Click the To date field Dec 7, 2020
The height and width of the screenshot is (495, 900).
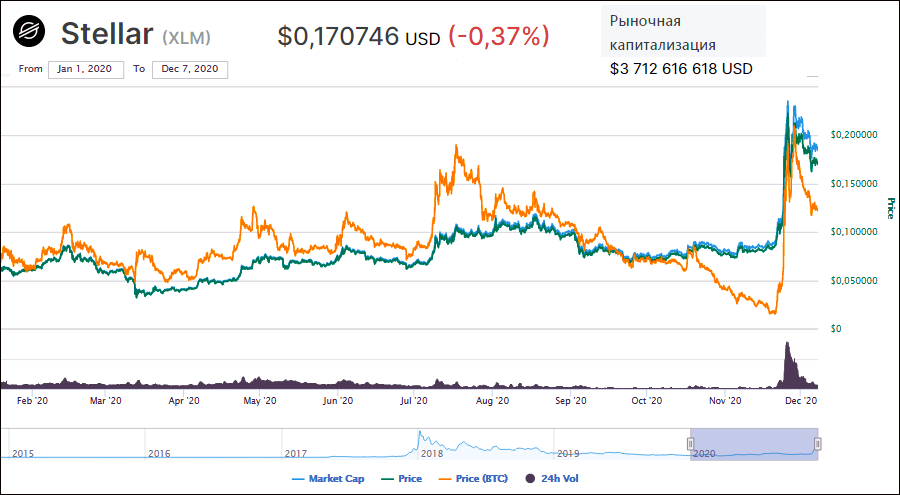pyautogui.click(x=190, y=69)
